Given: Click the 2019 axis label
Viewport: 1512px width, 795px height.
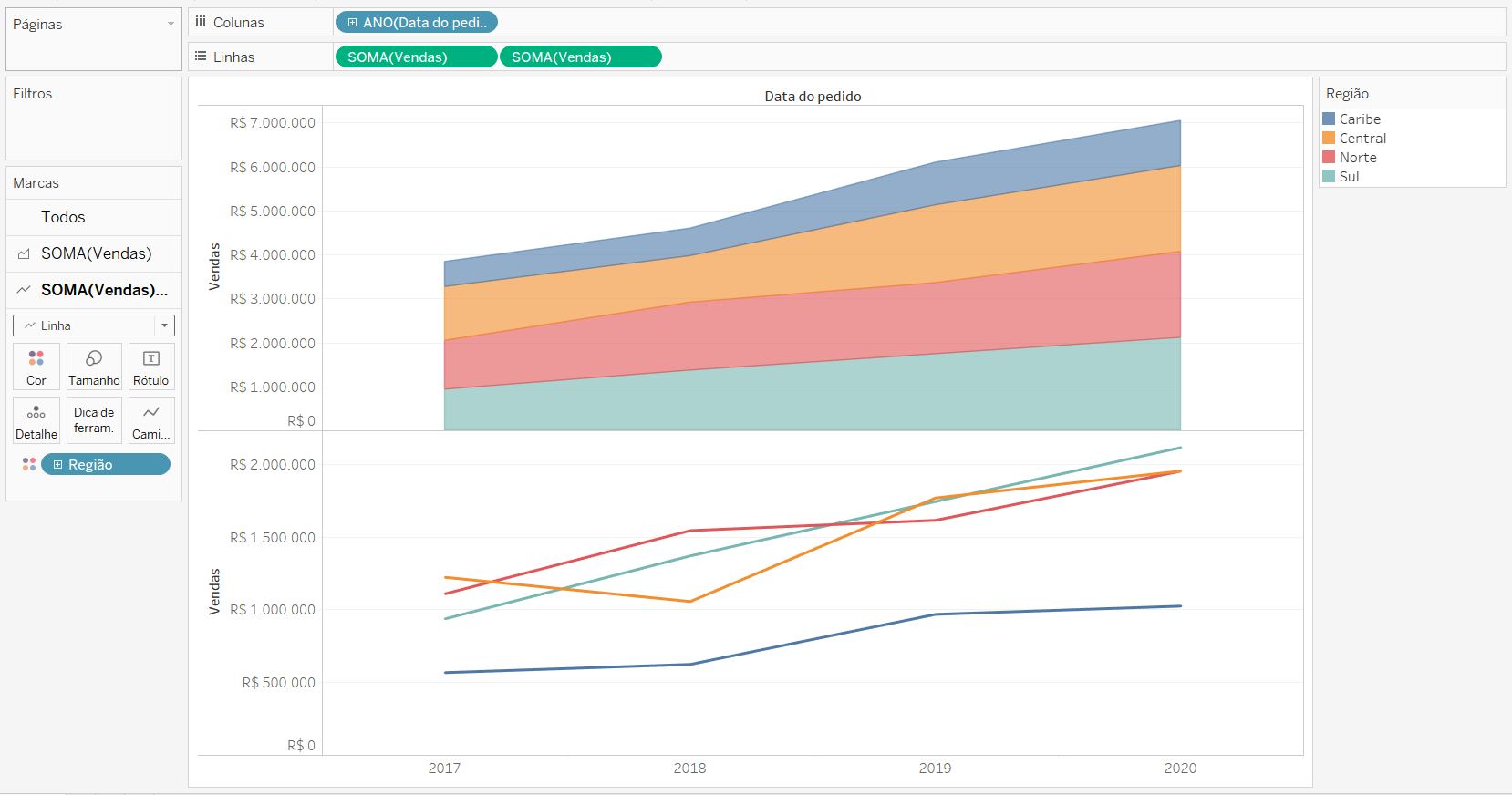Looking at the screenshot, I should [935, 768].
